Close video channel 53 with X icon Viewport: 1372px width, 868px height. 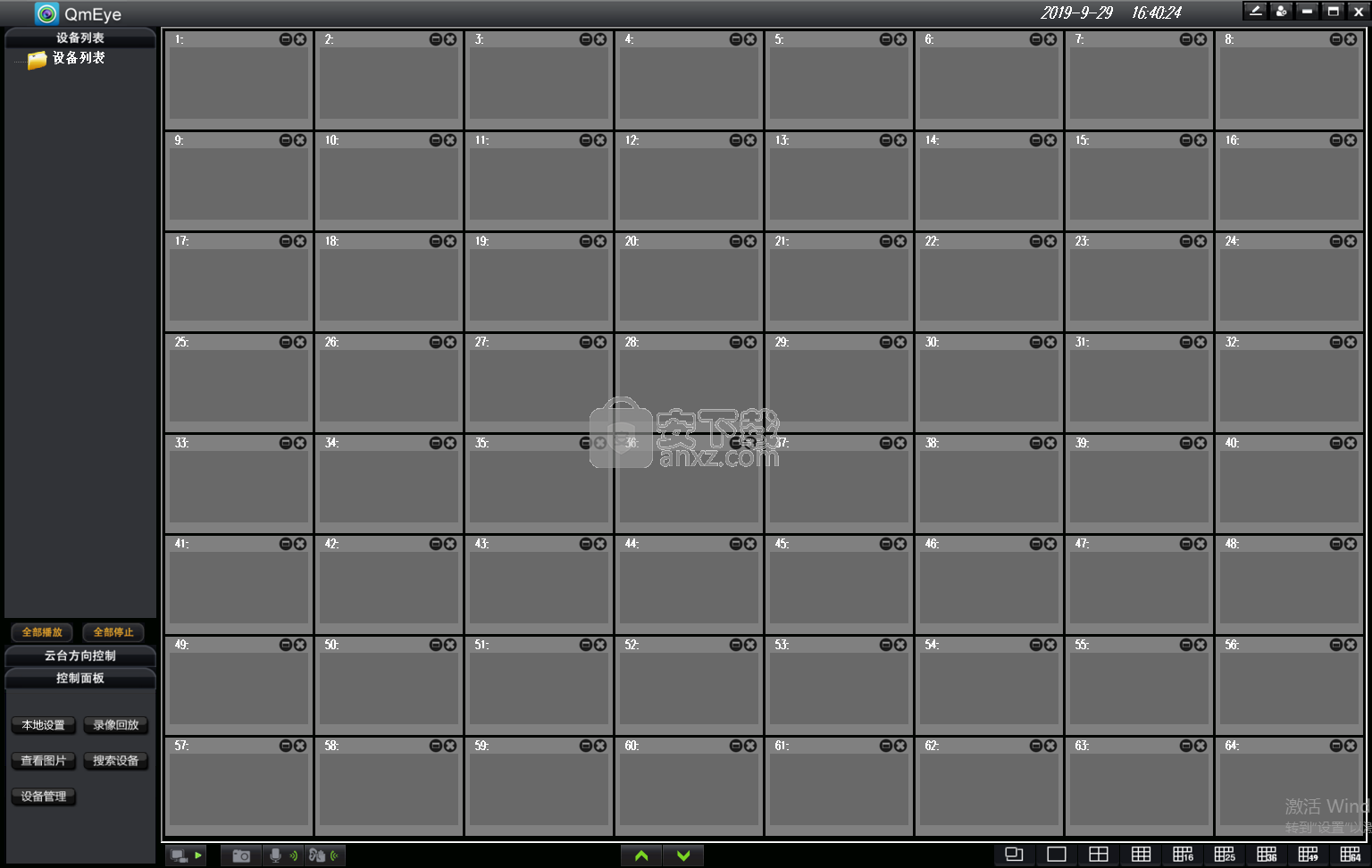[x=900, y=645]
